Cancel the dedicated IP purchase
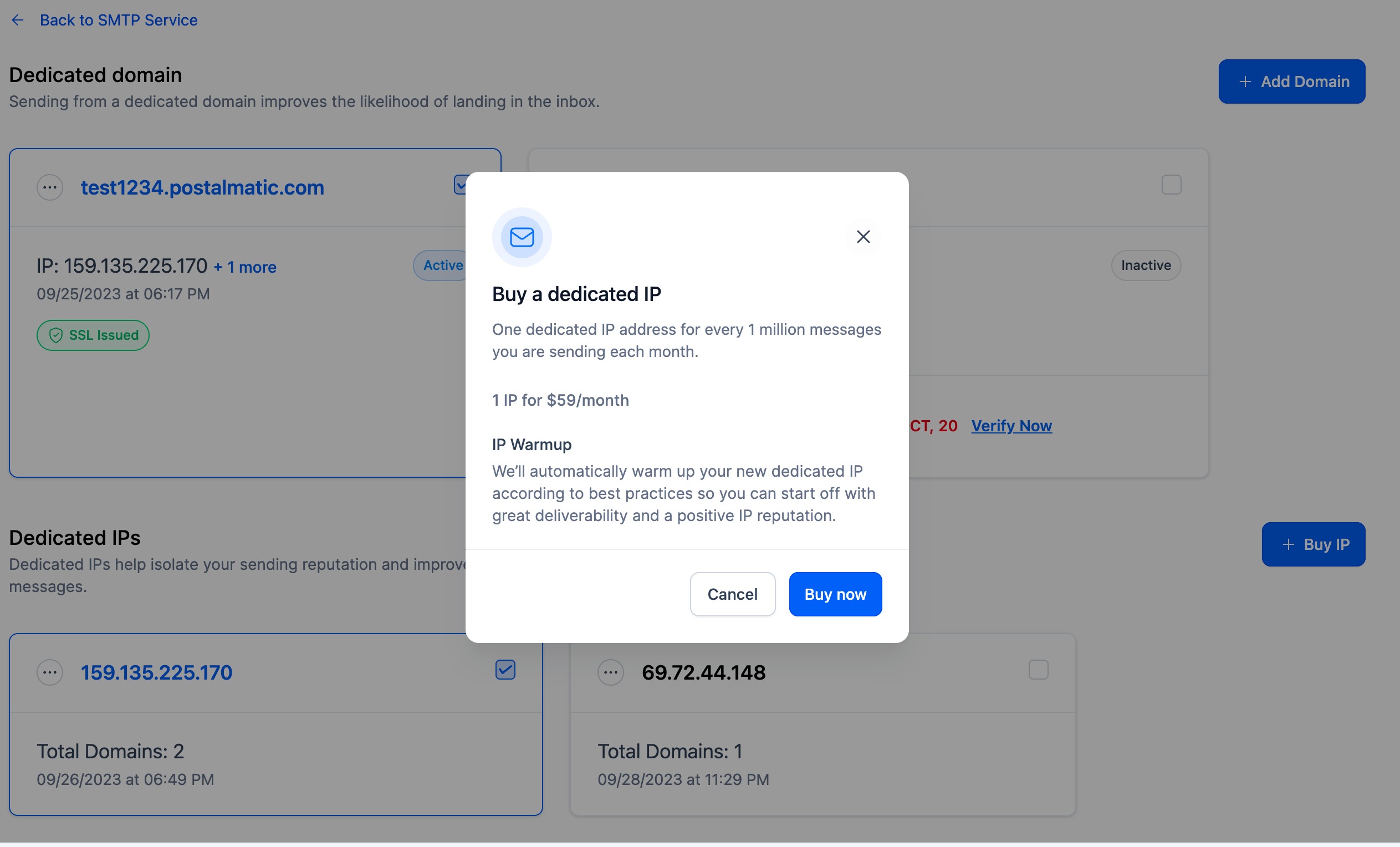This screenshot has height=847, width=1400. point(732,594)
